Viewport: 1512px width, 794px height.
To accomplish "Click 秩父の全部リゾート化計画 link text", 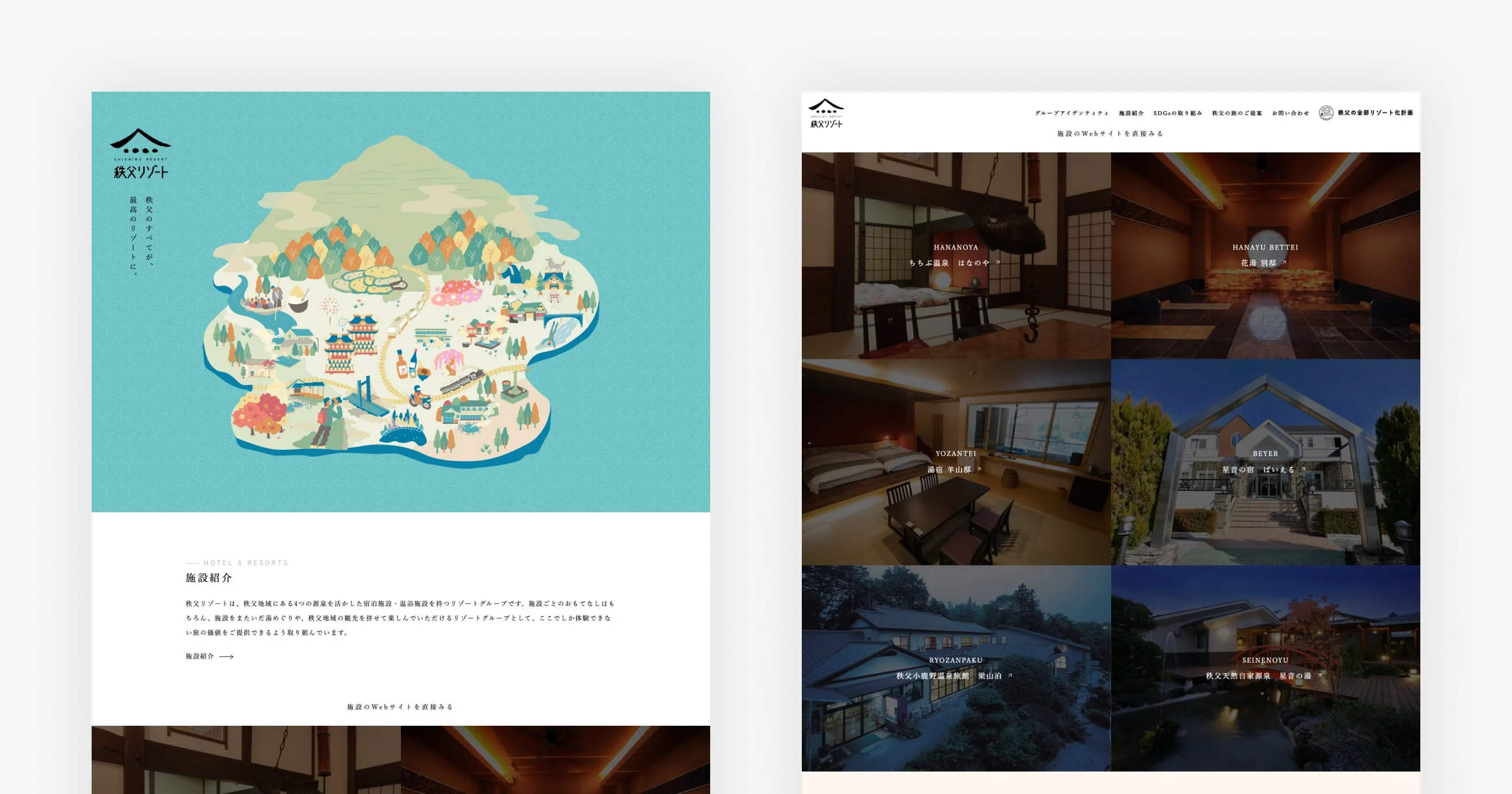I will 1375,113.
